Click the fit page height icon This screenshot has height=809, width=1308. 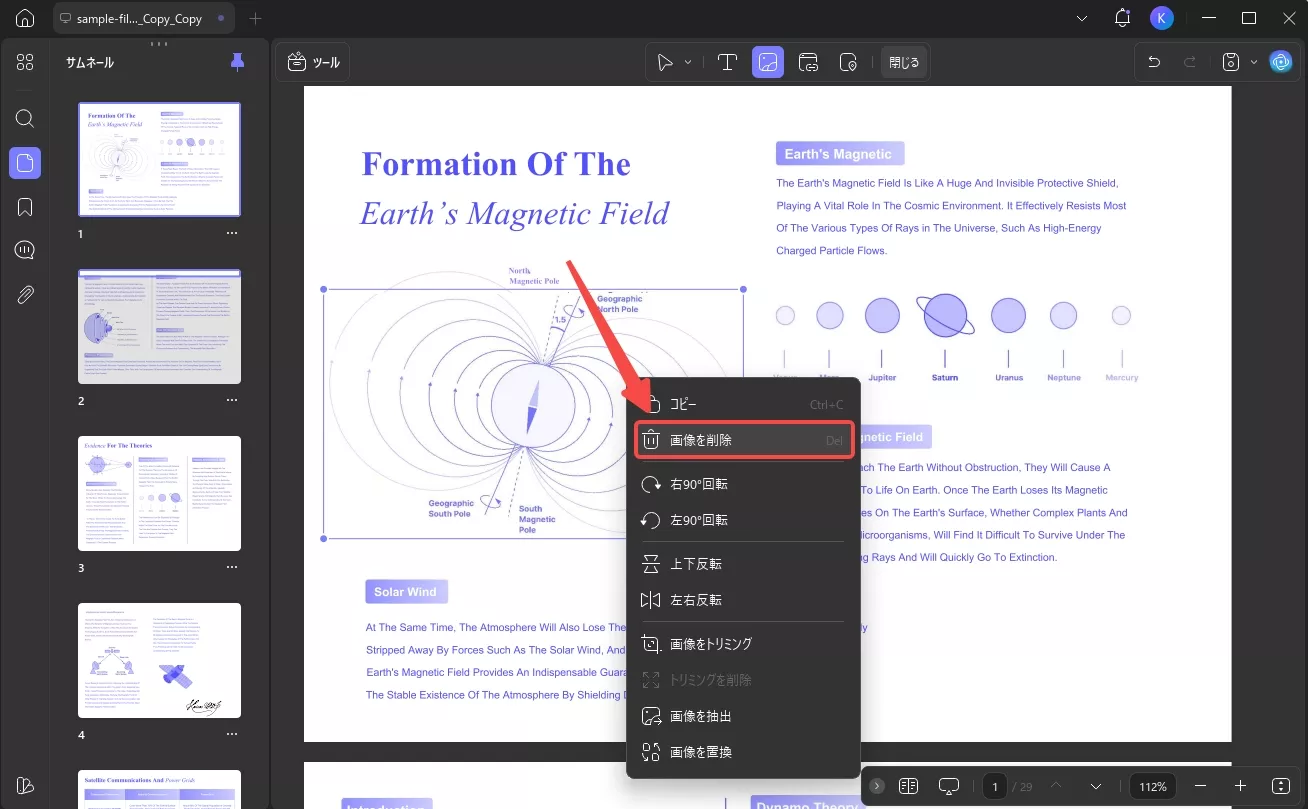pos(1282,786)
